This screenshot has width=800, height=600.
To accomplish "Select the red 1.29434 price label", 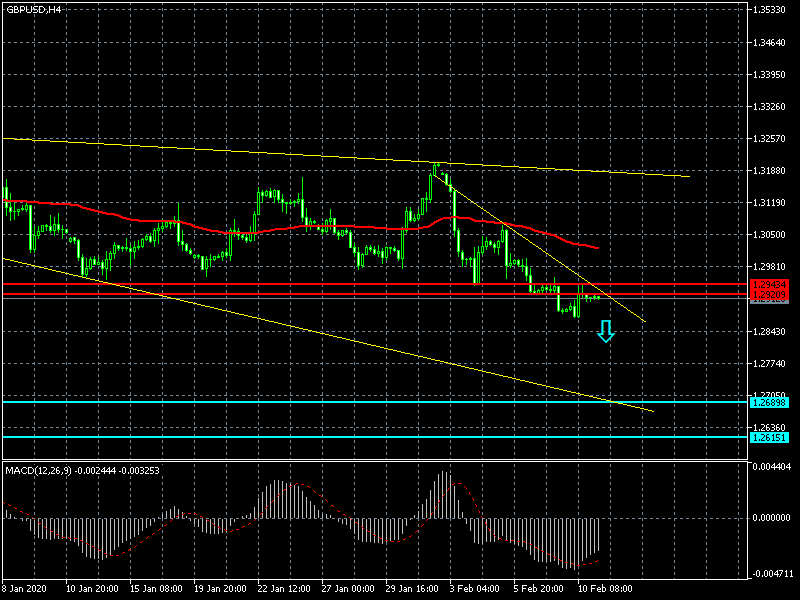I will (769, 286).
